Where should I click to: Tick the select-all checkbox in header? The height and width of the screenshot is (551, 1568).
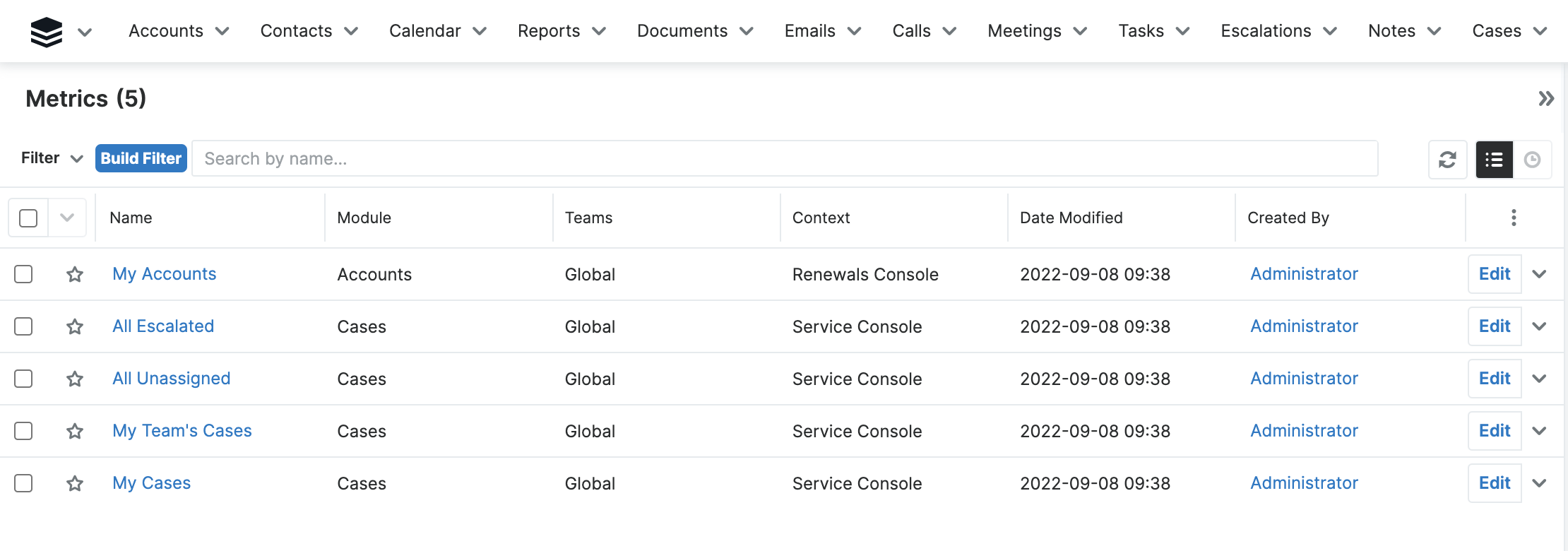[28, 218]
